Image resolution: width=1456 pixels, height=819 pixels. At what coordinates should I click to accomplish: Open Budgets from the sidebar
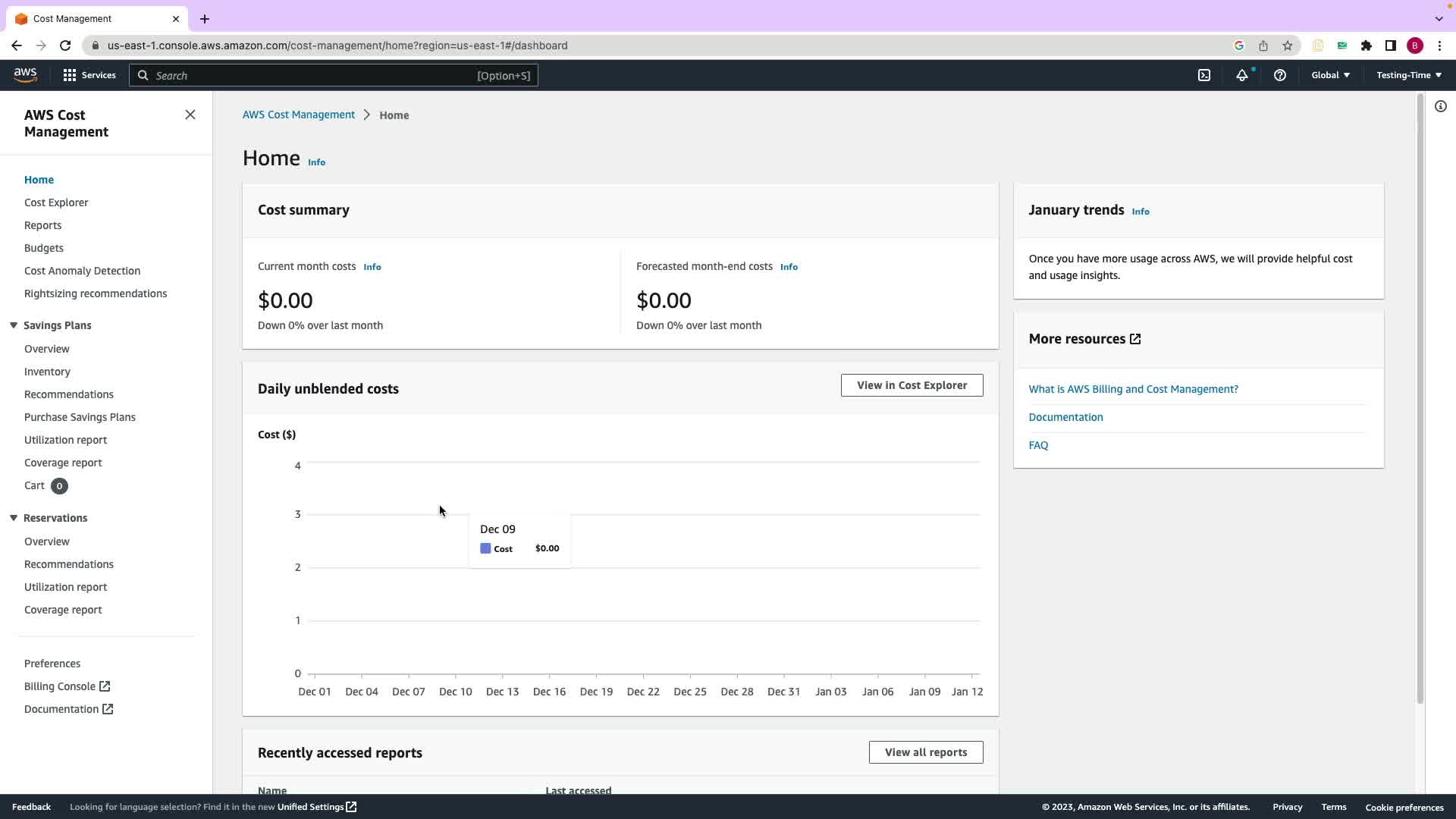coord(44,248)
